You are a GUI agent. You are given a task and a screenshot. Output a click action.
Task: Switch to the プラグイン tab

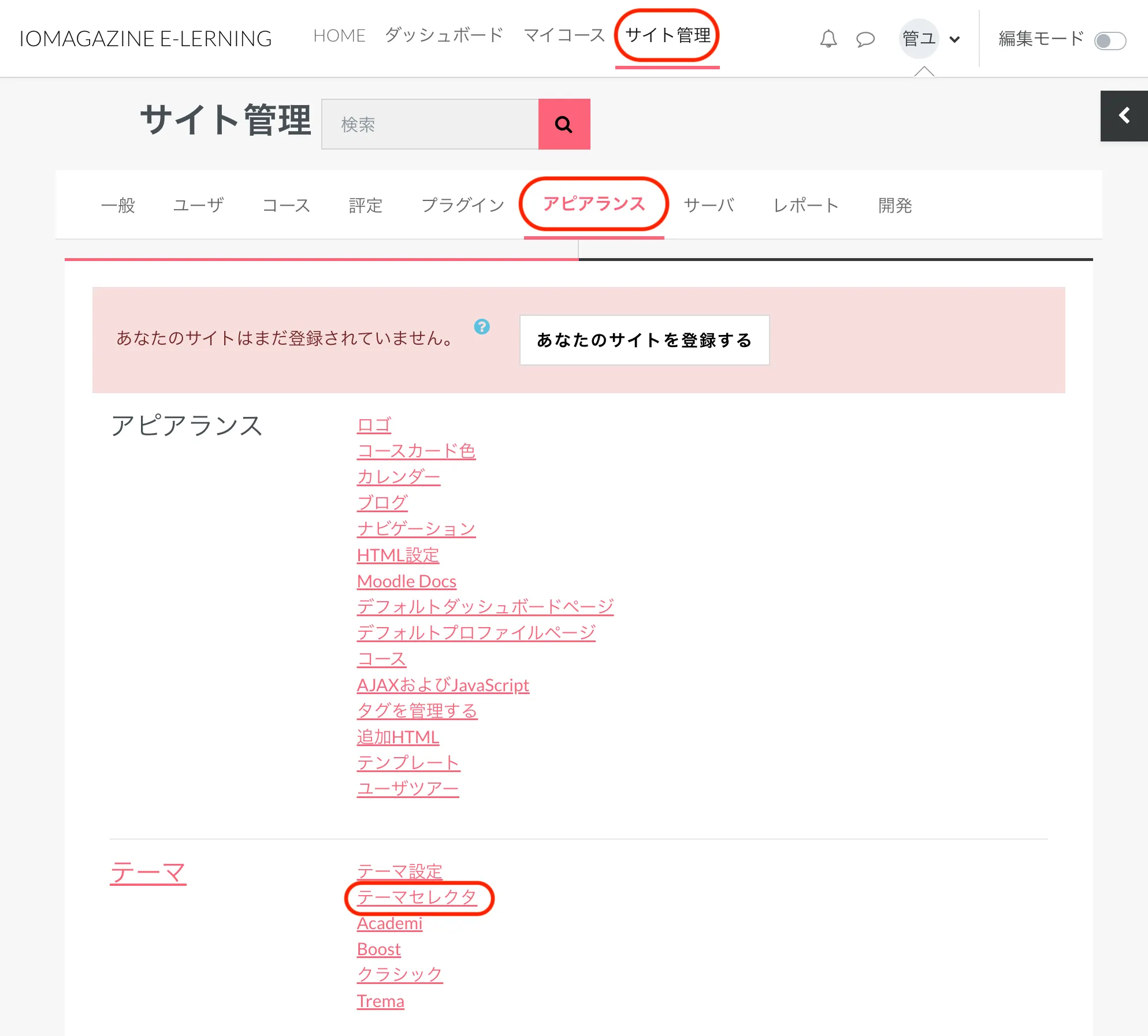click(463, 205)
